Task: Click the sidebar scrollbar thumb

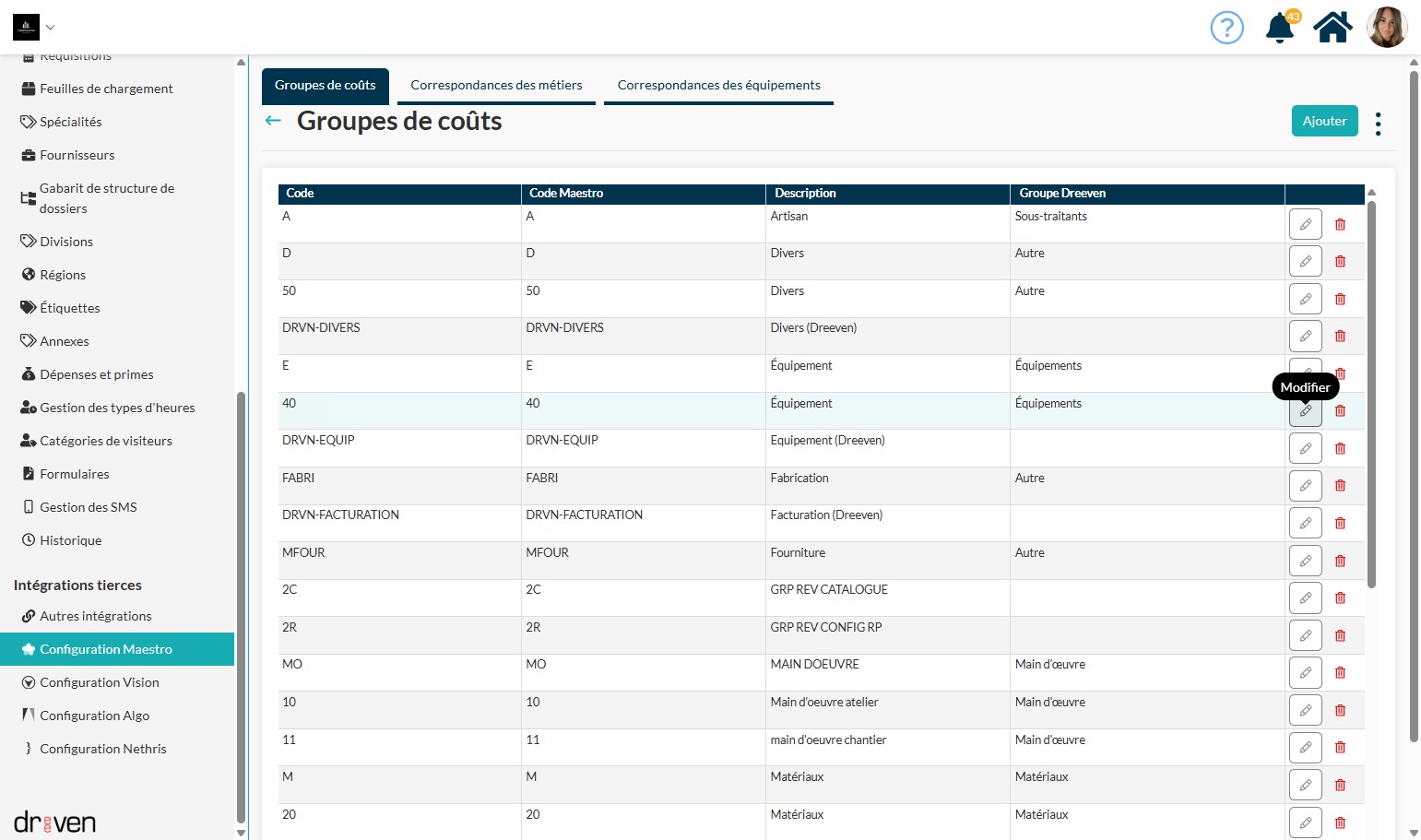Action: (241, 607)
